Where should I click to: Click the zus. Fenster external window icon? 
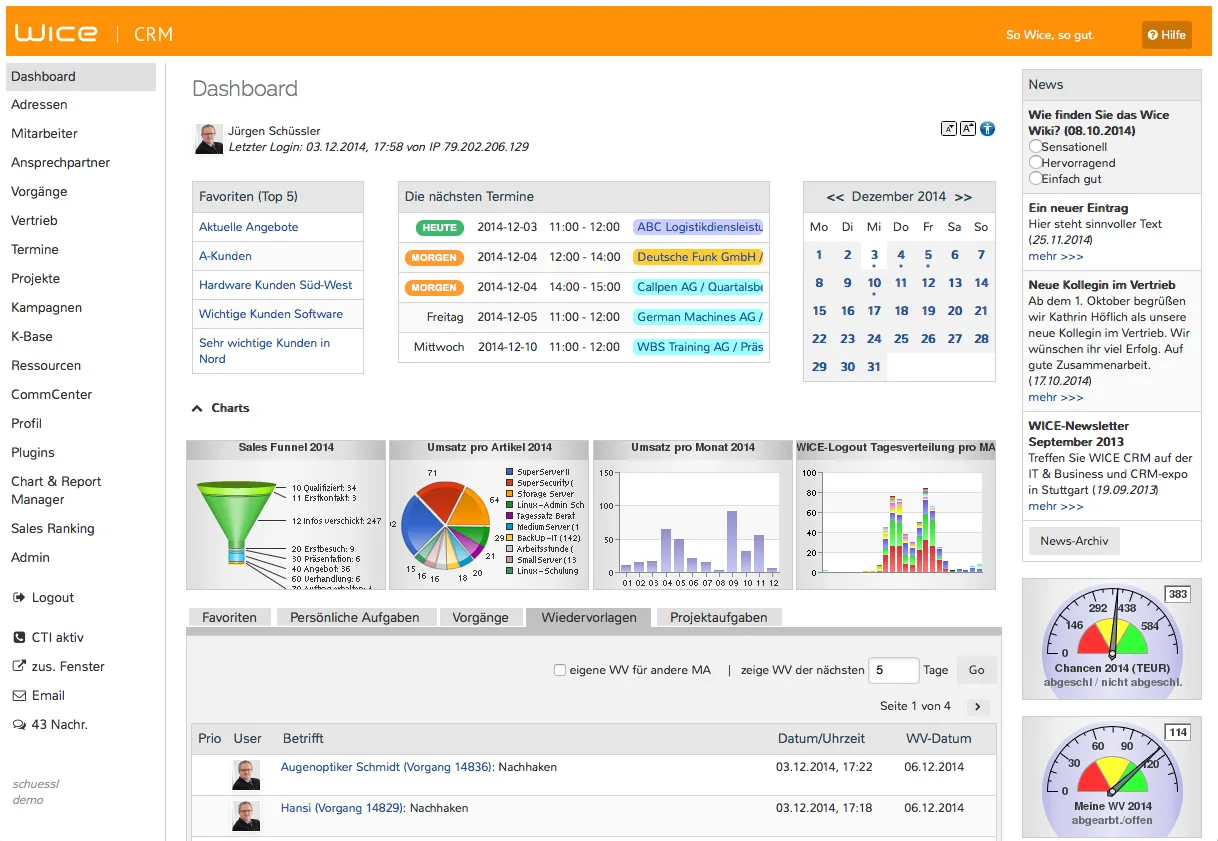click(18, 666)
